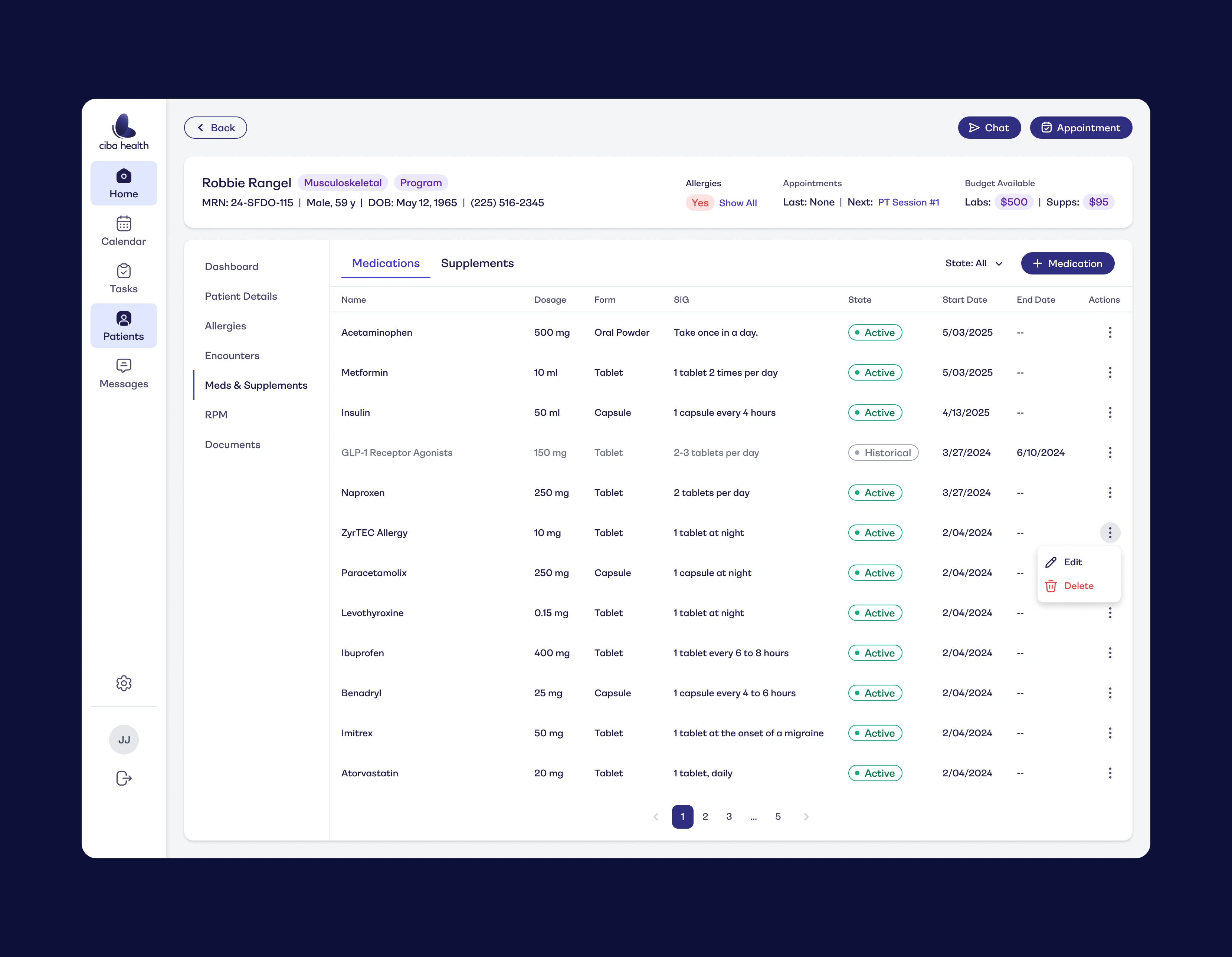Image resolution: width=1232 pixels, height=957 pixels.
Task: Close actions menu for ZyrTEC Allergy
Action: point(1110,533)
